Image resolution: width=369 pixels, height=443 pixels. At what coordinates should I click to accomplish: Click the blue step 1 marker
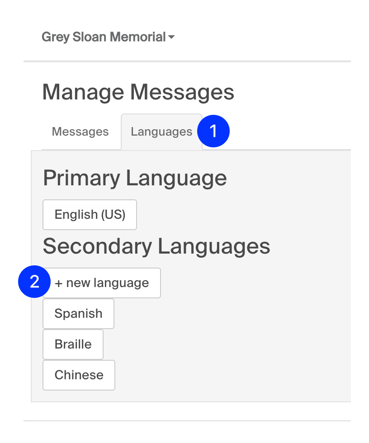[213, 131]
